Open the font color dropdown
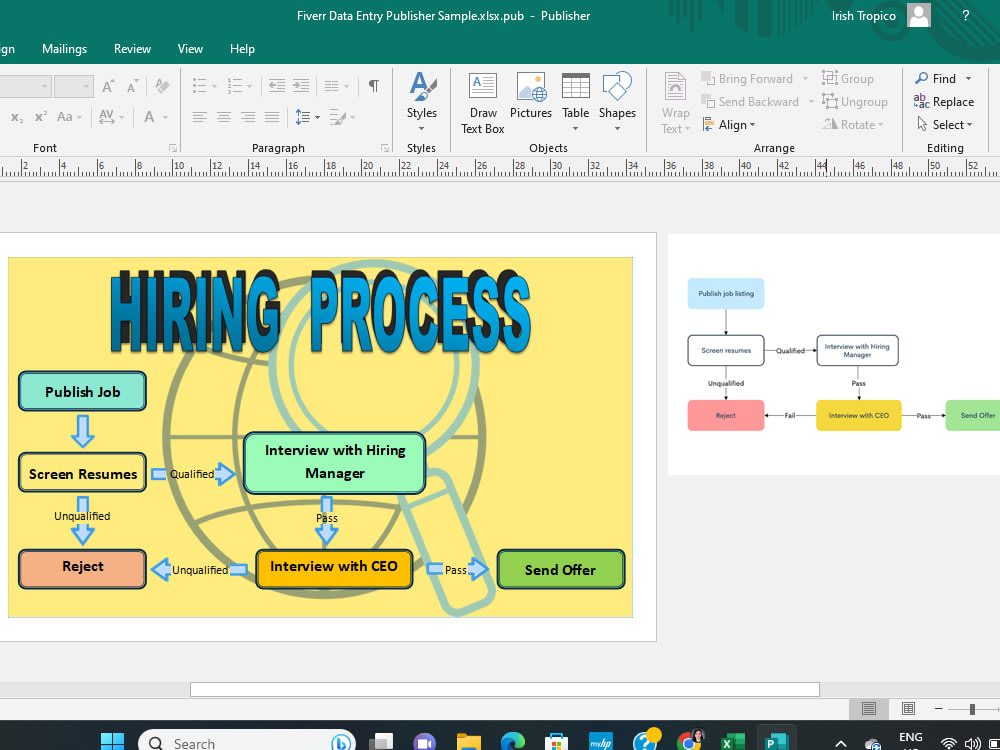Screen dimensions: 1000x750 click(x=165, y=117)
